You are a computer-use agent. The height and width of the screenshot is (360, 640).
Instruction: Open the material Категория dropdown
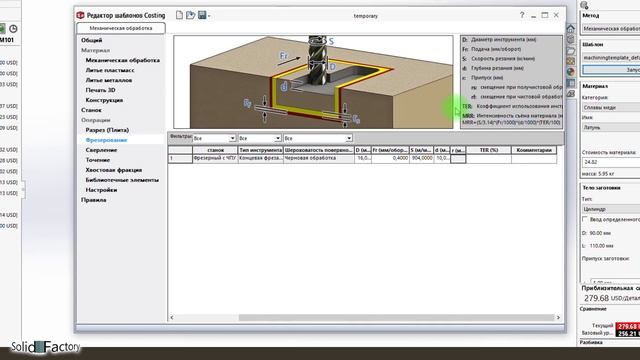point(611,107)
